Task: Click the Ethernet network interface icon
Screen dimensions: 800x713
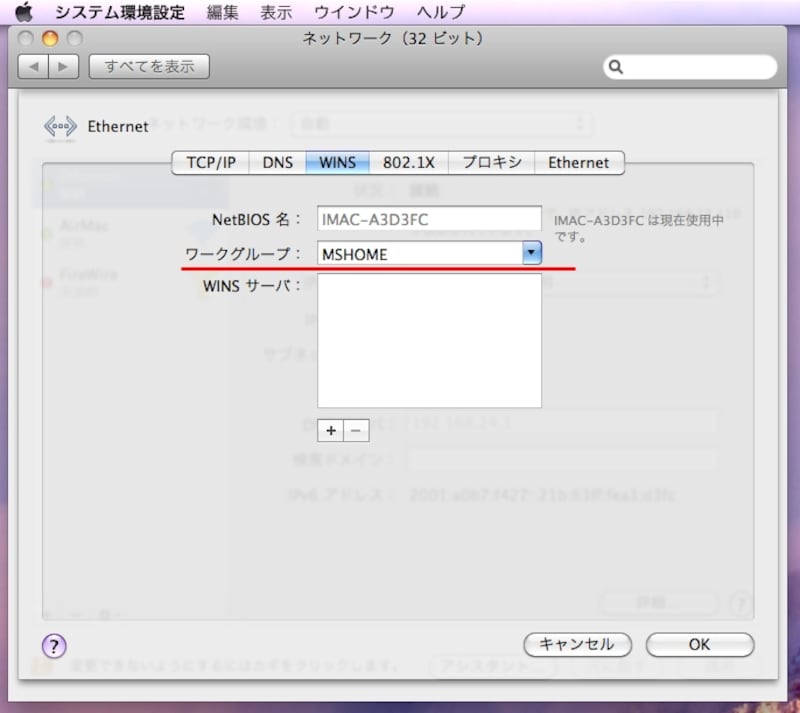Action: (x=59, y=127)
